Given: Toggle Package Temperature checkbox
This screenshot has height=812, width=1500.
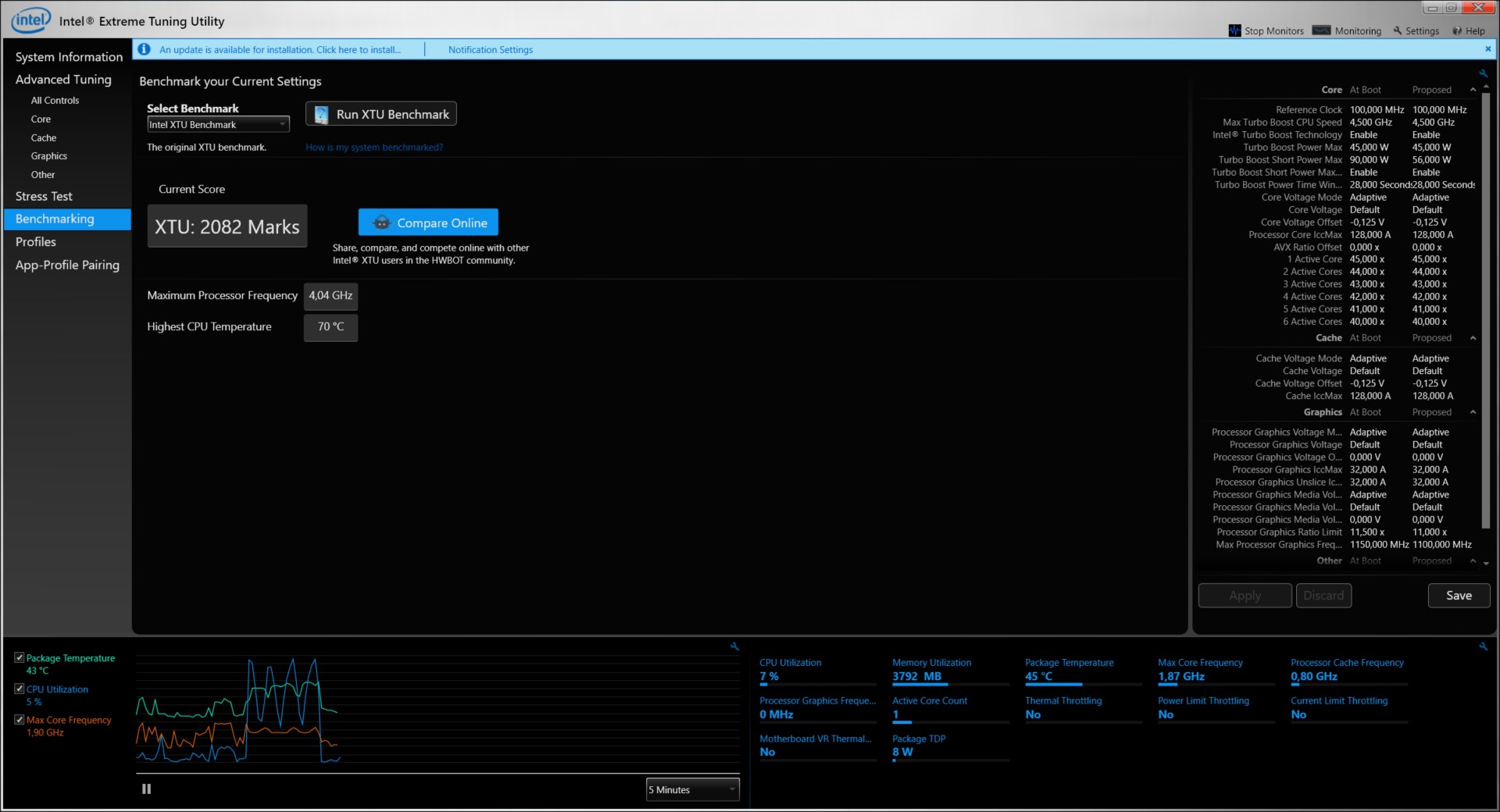Looking at the screenshot, I should (20, 658).
